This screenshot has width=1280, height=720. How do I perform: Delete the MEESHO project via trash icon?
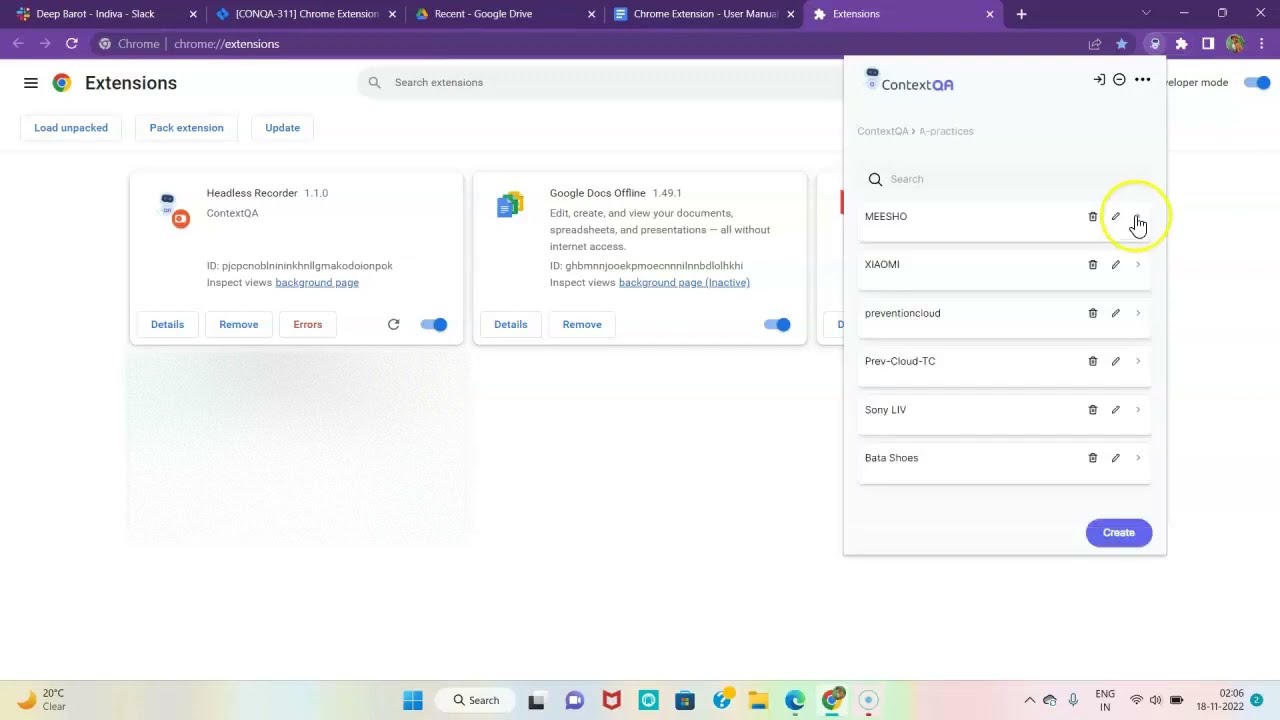[x=1092, y=216]
